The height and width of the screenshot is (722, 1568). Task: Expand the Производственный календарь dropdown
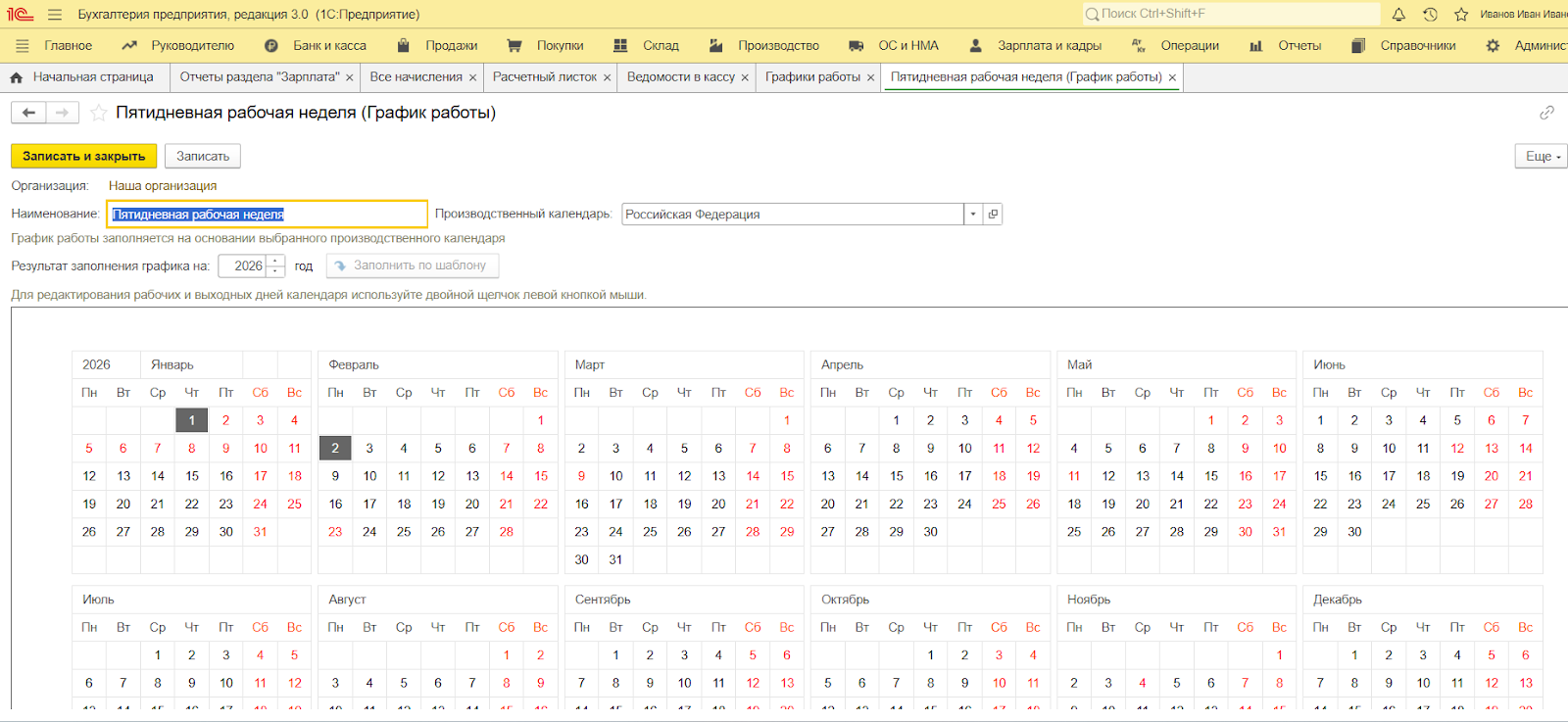click(972, 215)
